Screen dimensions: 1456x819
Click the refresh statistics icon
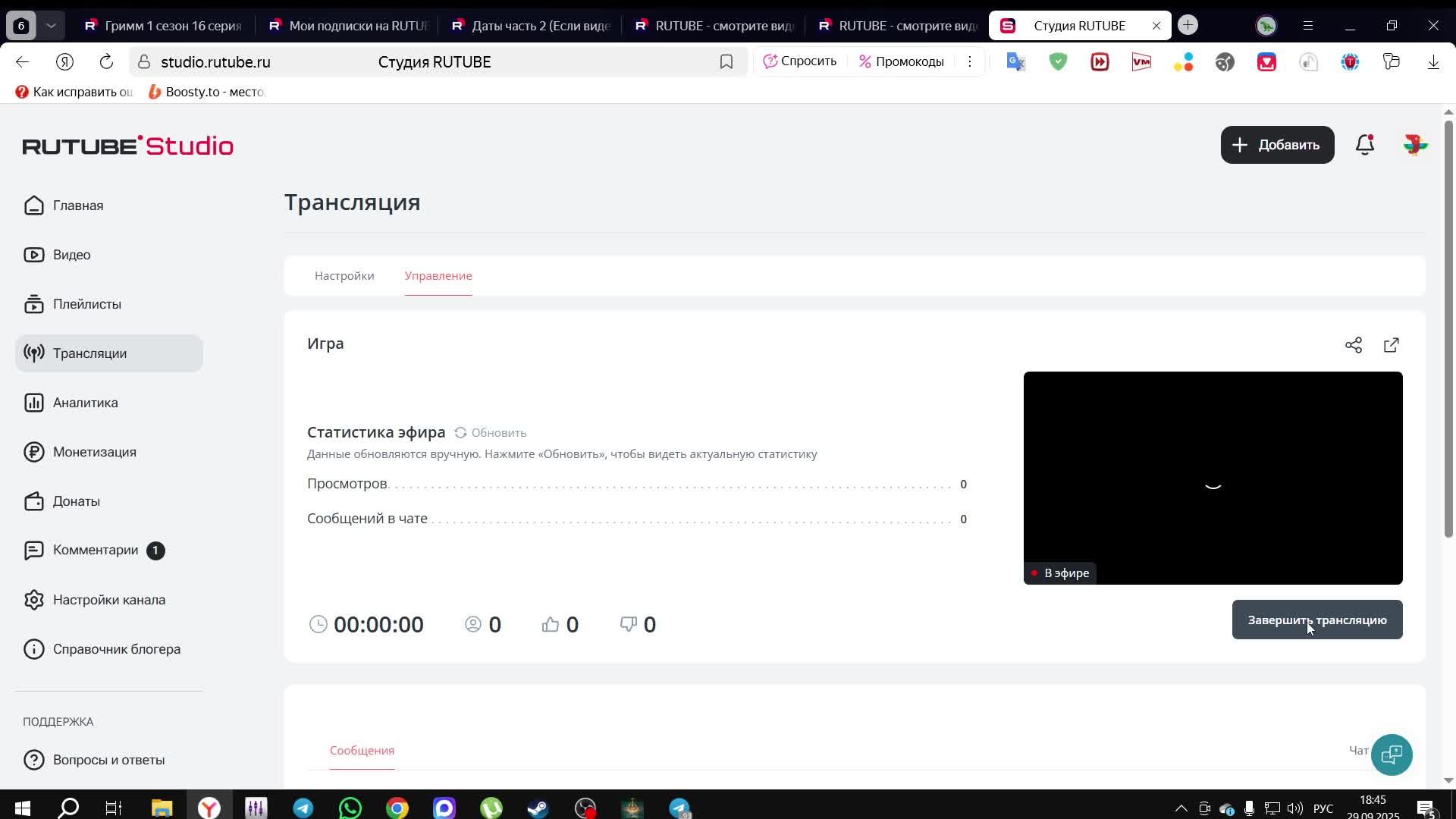pos(460,432)
